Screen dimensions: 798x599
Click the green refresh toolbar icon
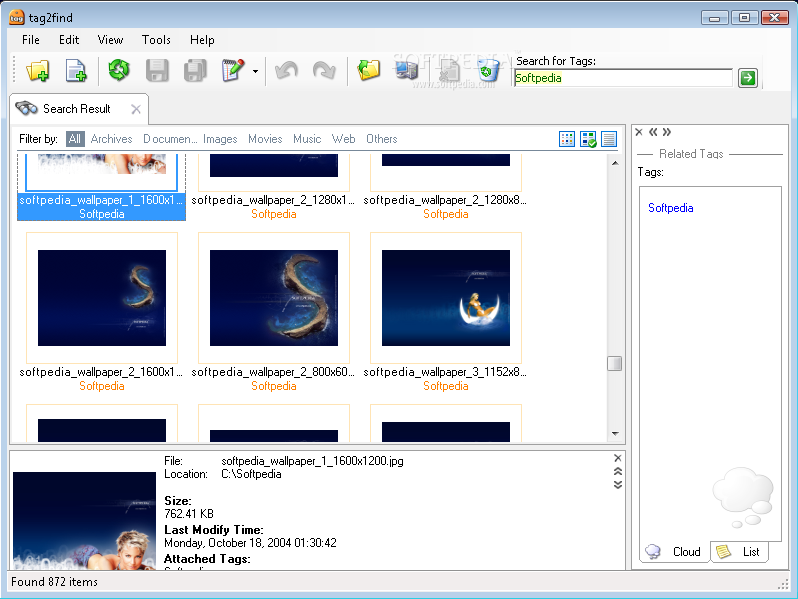click(x=119, y=70)
